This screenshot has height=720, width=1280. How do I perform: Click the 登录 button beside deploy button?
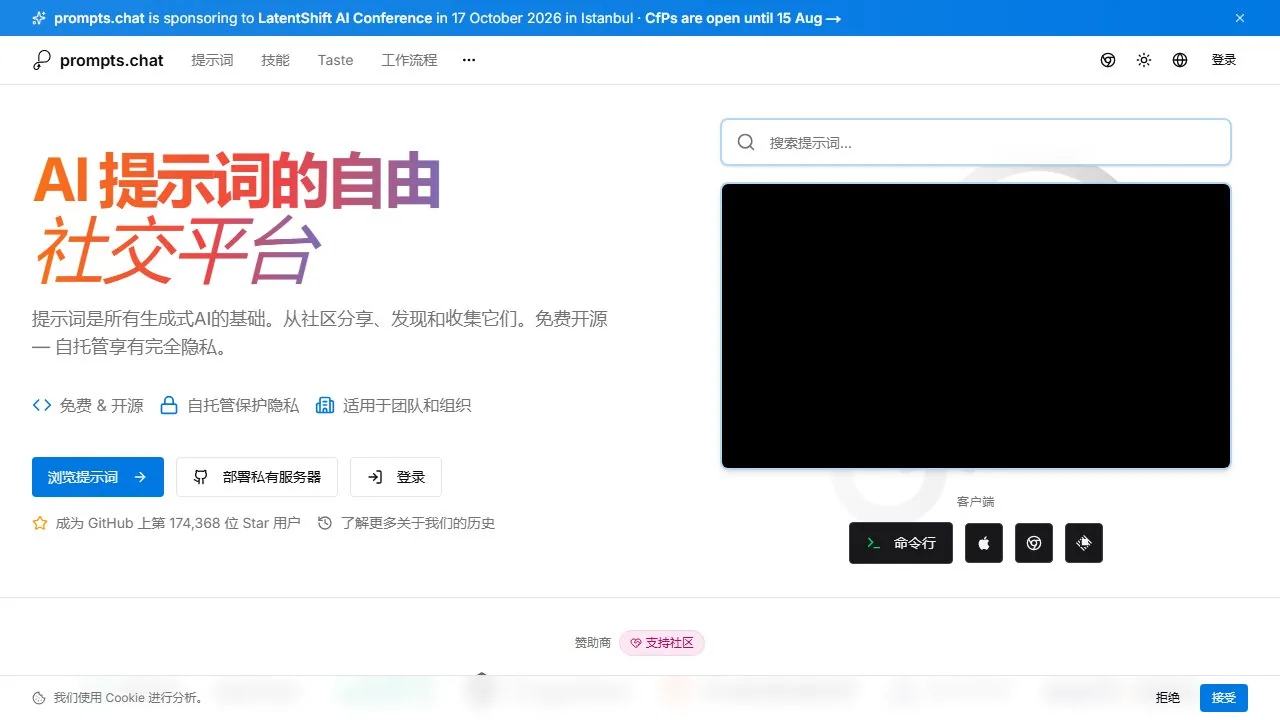coord(396,477)
